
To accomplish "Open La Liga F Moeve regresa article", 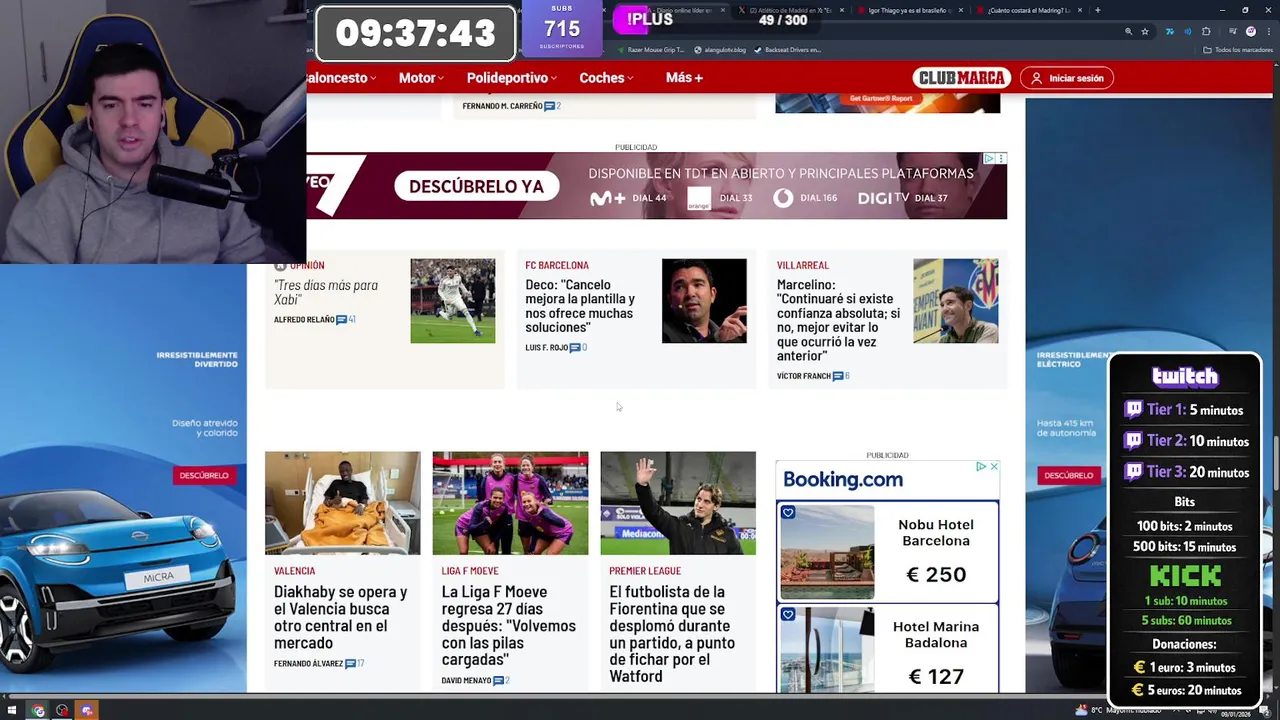I will pyautogui.click(x=508, y=626).
